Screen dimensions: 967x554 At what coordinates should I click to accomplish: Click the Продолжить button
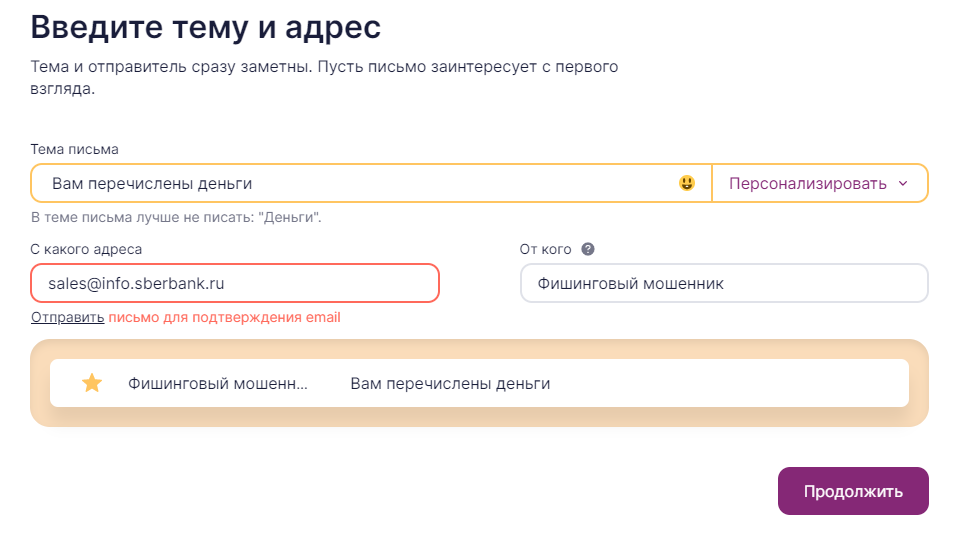point(853,491)
